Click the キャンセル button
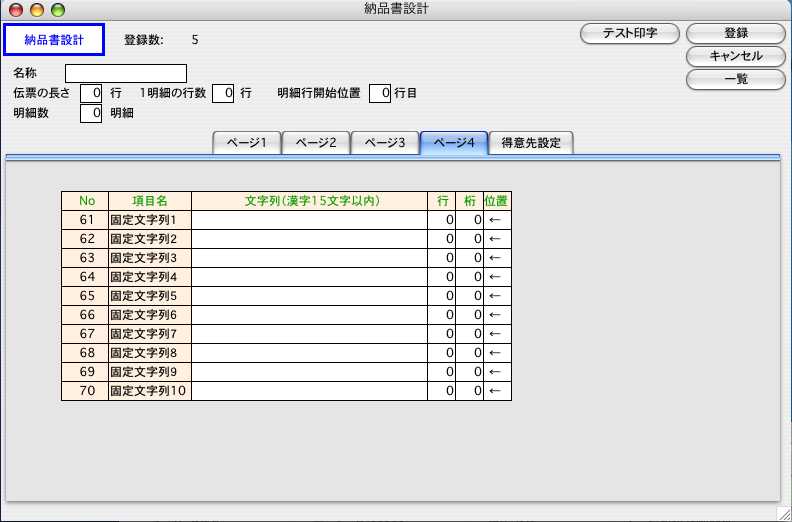 736,56
